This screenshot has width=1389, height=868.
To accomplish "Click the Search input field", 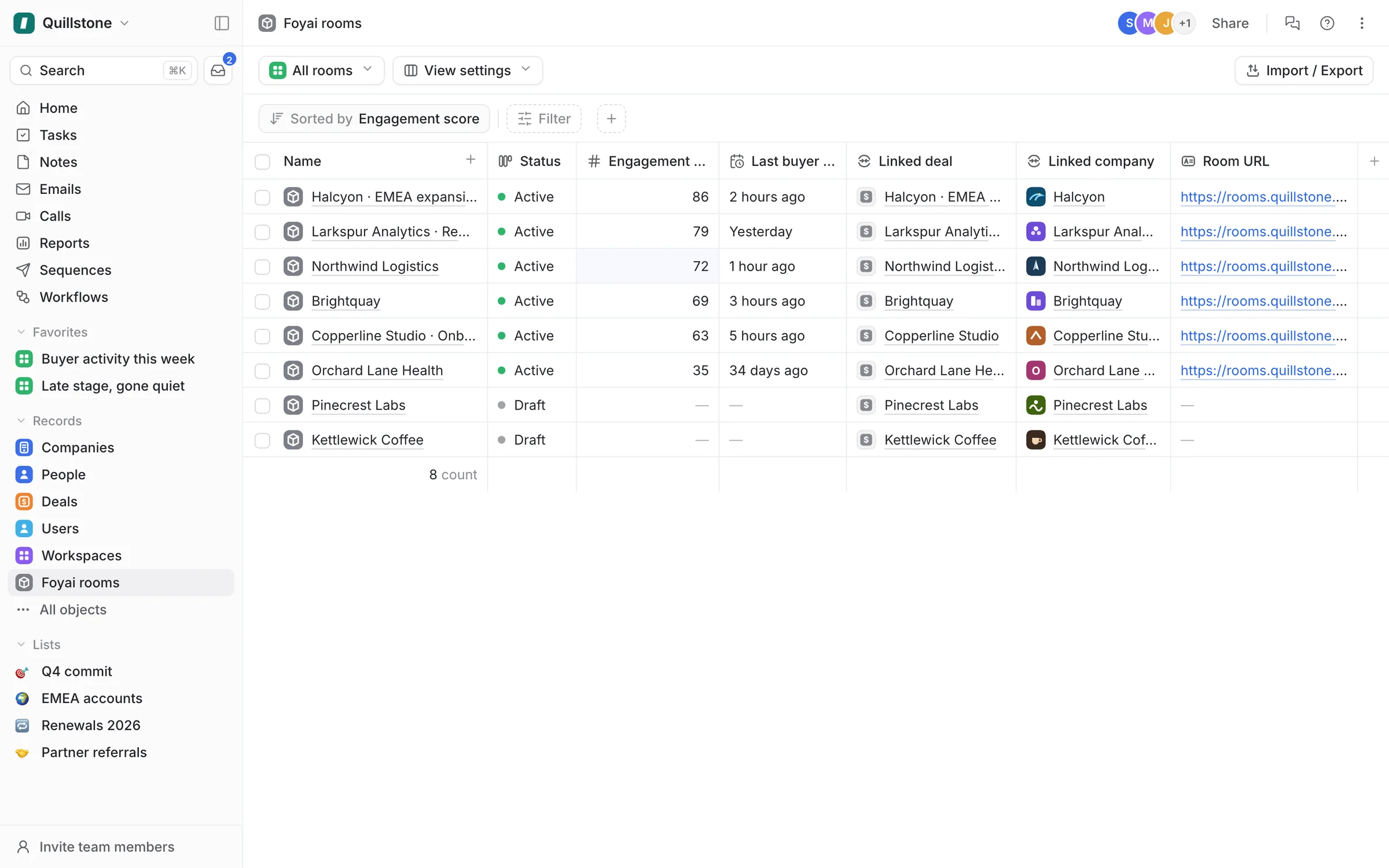I will pyautogui.click(x=104, y=71).
